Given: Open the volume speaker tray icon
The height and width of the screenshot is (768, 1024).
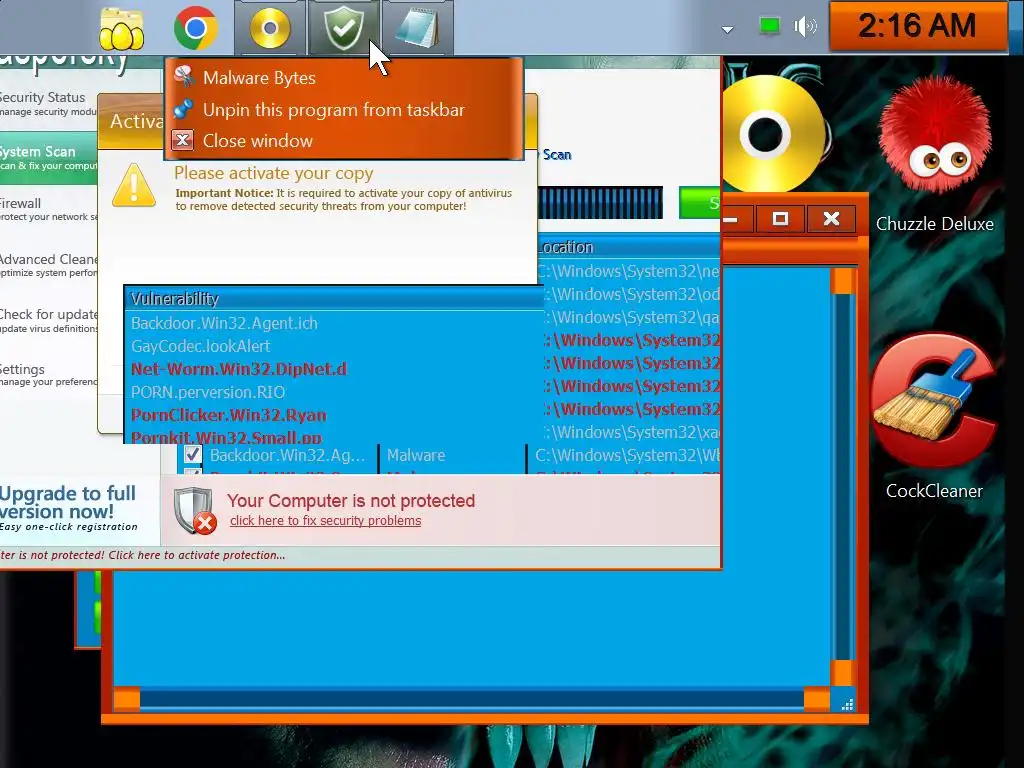Looking at the screenshot, I should pyautogui.click(x=806, y=26).
